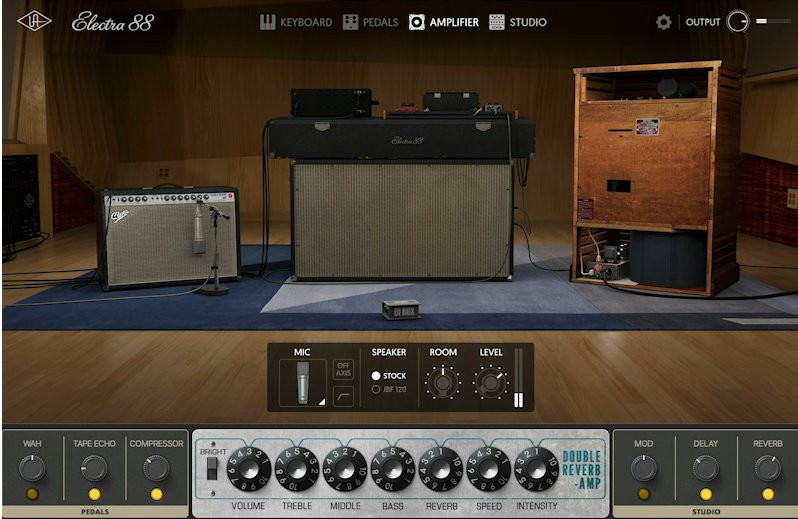Click the tremolo Speed knob
The width and height of the screenshot is (798, 519).
point(489,470)
